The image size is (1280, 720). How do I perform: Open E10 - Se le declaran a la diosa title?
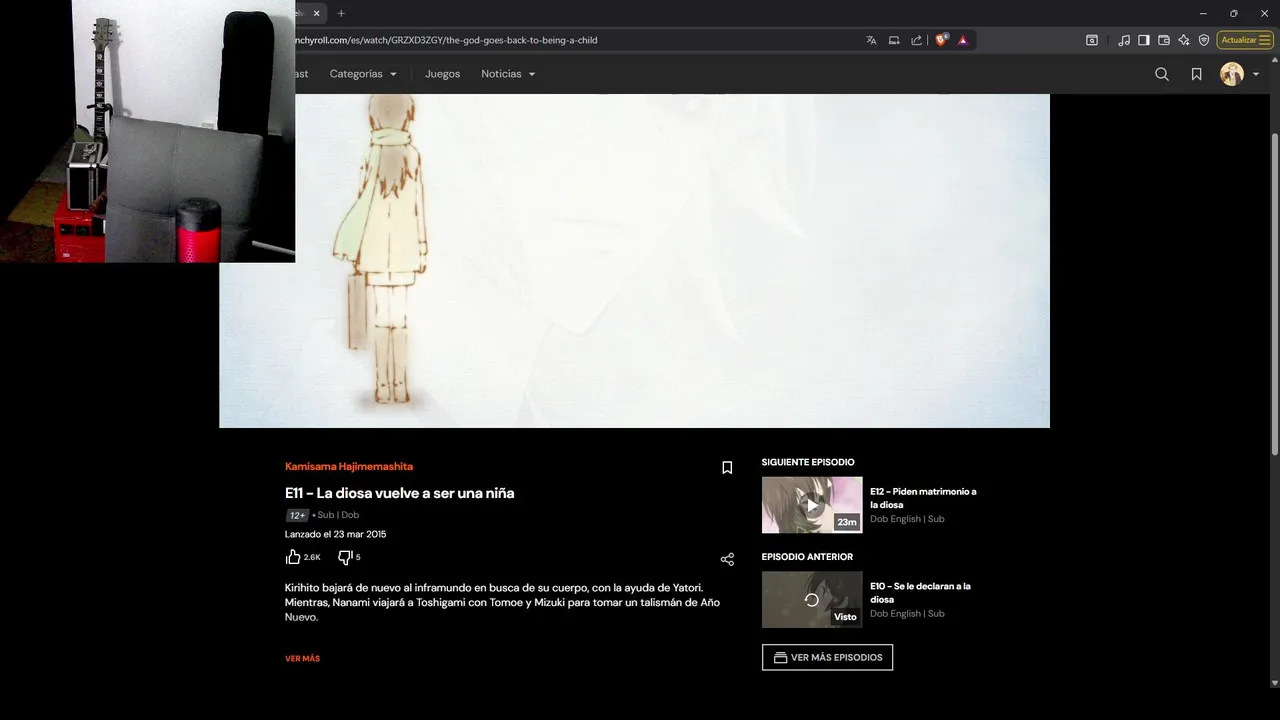[920, 593]
